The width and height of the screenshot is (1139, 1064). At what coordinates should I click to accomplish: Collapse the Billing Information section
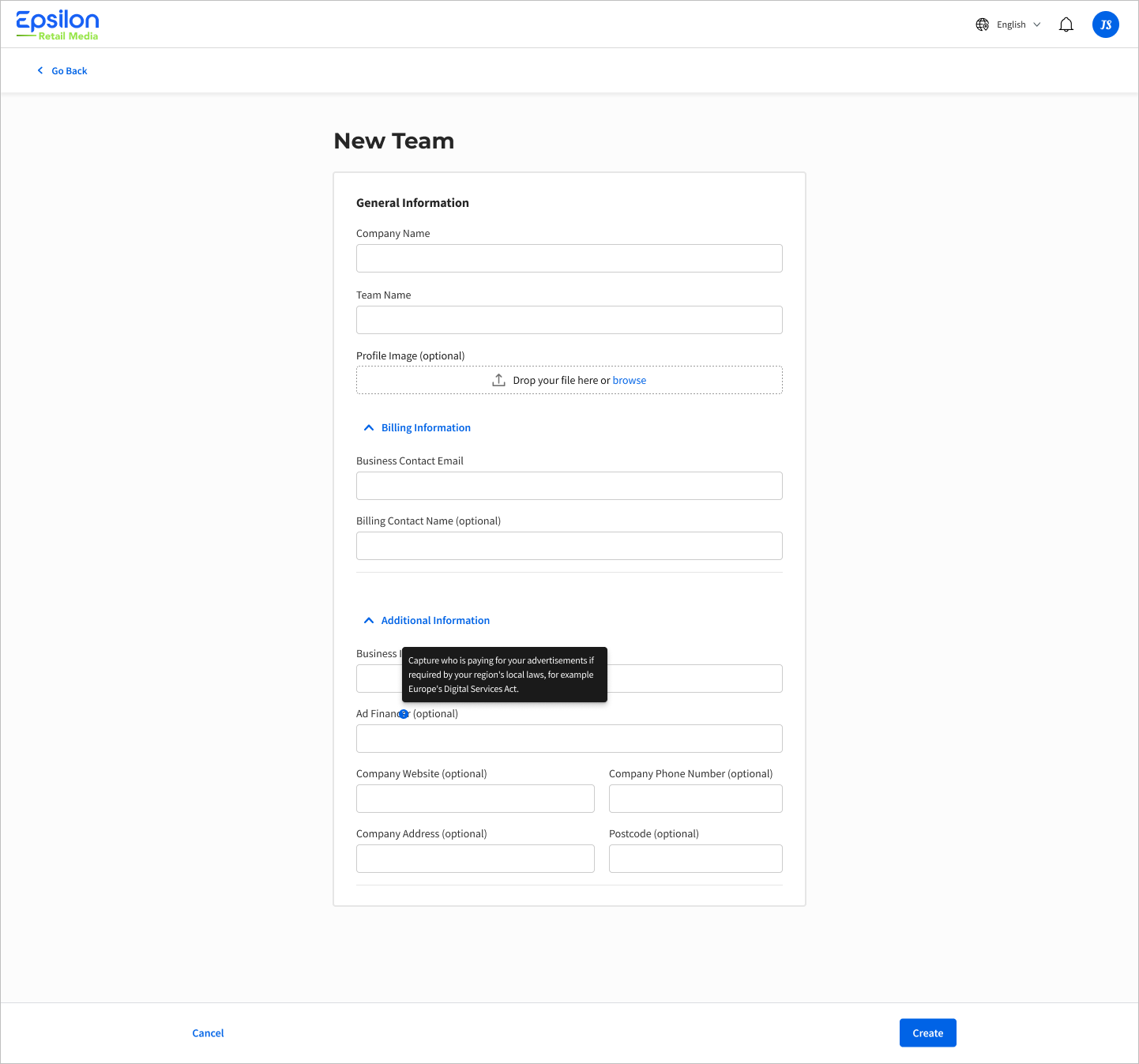tap(417, 427)
